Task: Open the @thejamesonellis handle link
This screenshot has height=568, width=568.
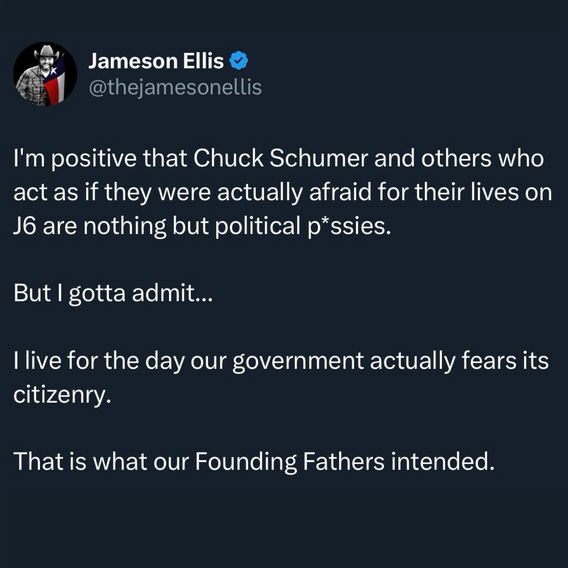Action: [x=175, y=88]
